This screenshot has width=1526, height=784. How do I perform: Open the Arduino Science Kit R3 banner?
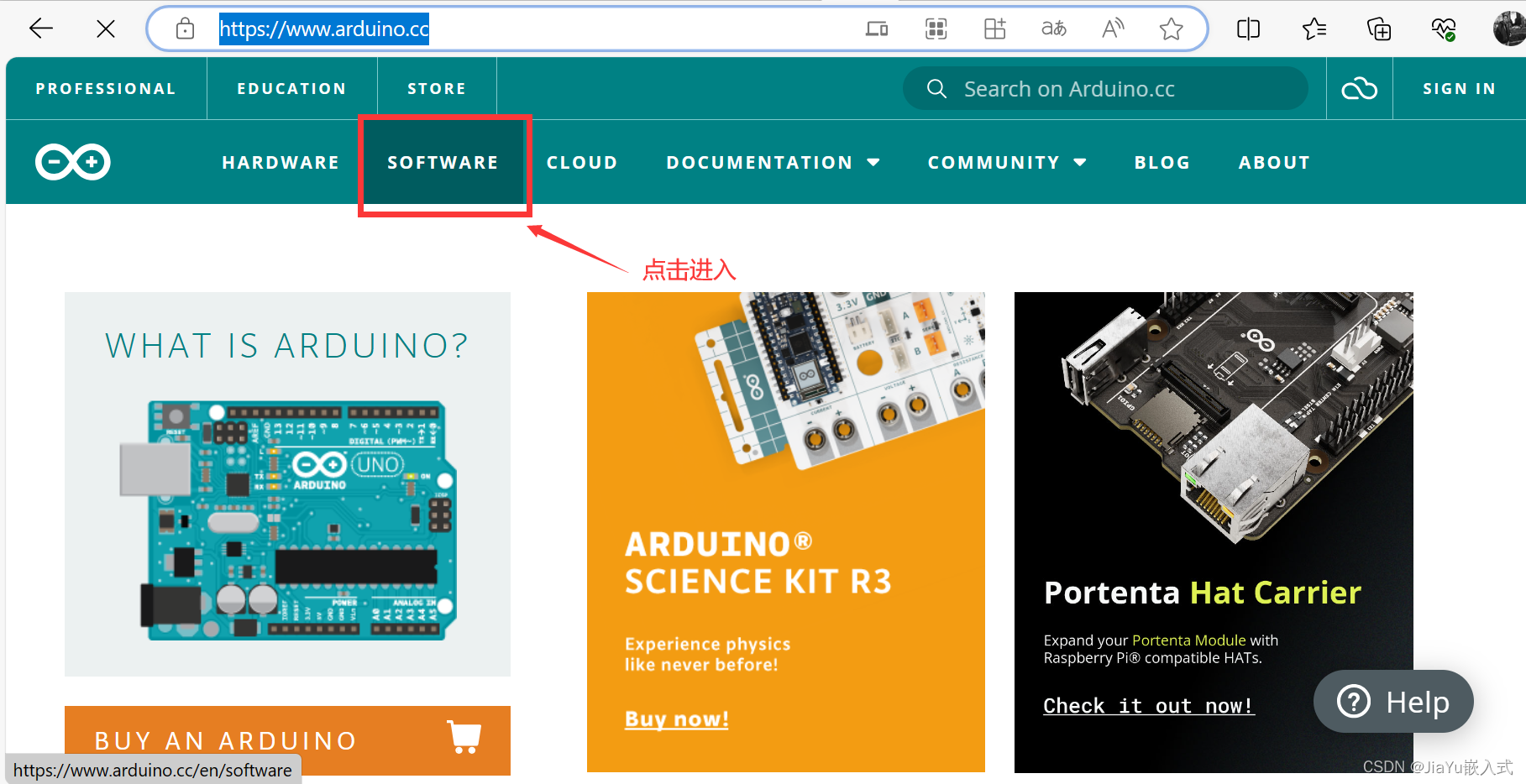785,531
